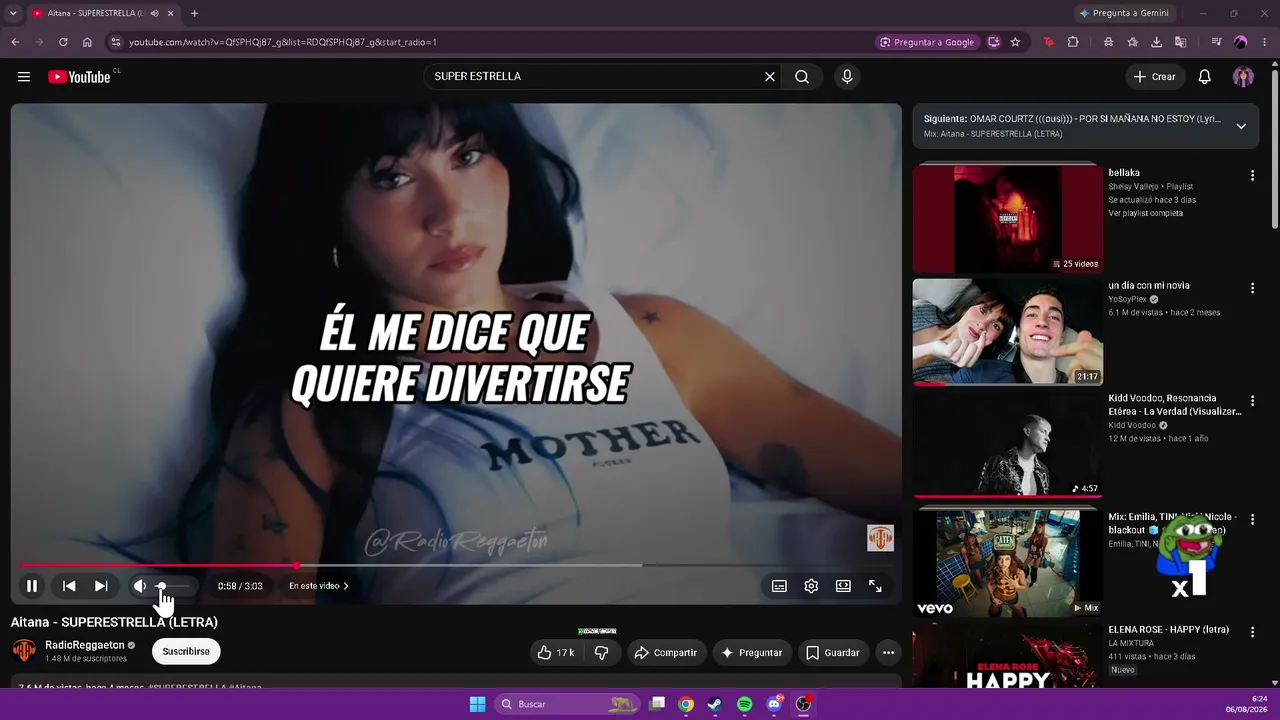This screenshot has height=720, width=1280.
Task: Bookmark this page with the star
Action: (x=1015, y=42)
